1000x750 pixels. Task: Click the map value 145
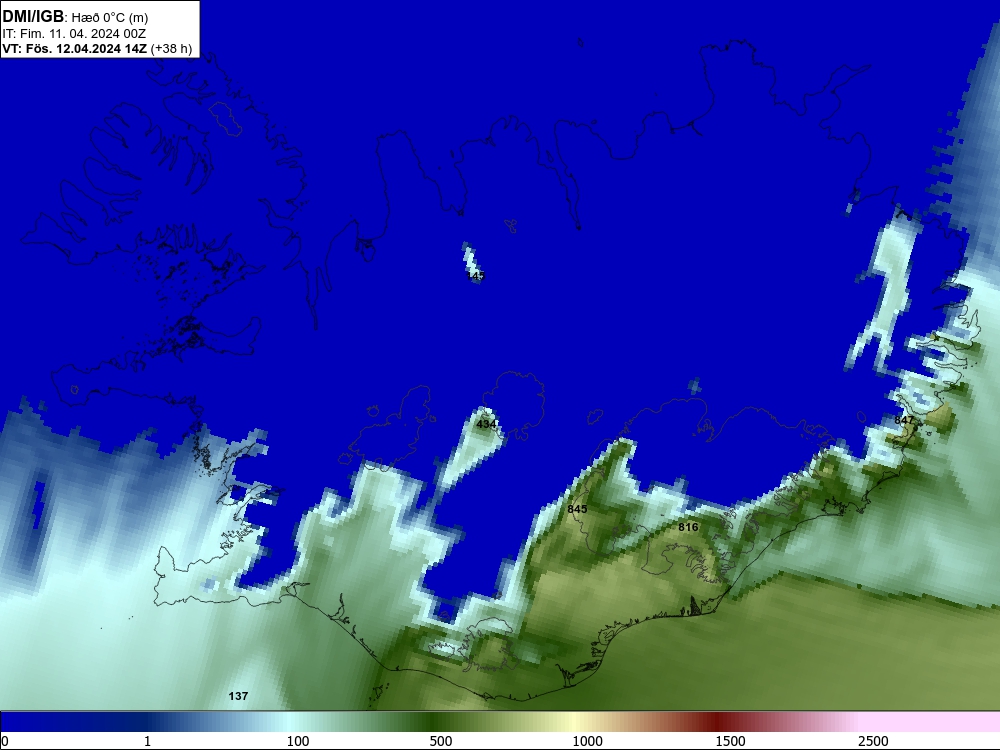(476, 276)
